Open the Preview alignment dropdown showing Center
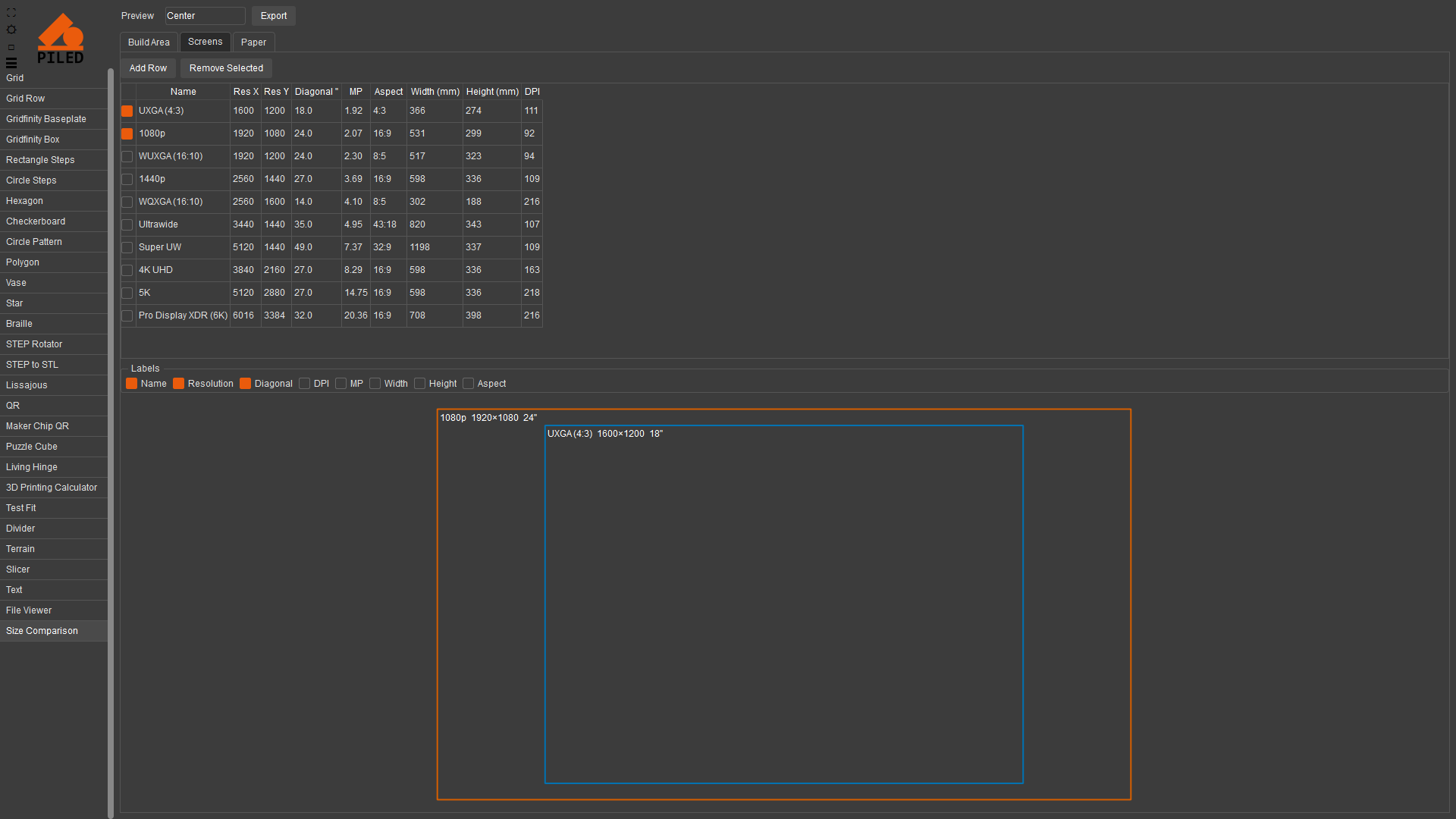This screenshot has height=819, width=1456. point(205,16)
